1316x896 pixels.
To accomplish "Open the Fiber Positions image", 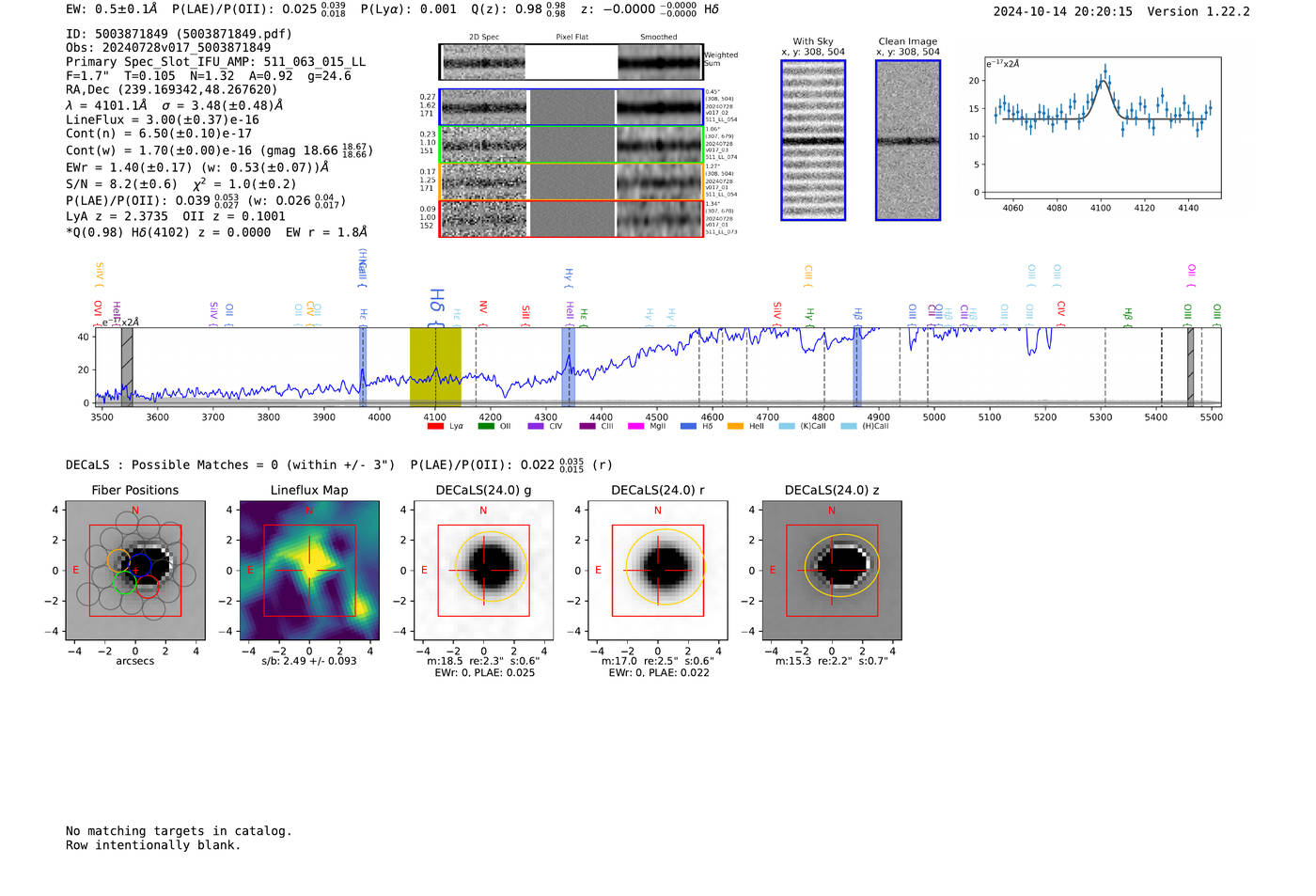I will [135, 571].
